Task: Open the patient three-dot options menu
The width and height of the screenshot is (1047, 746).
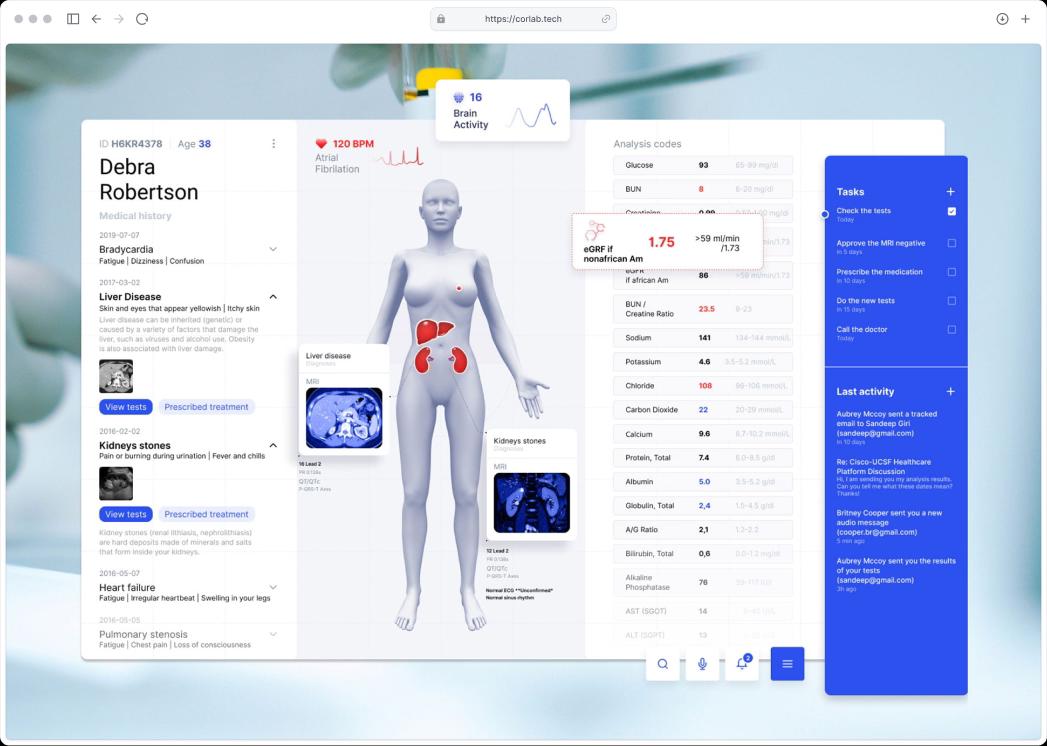Action: point(273,144)
